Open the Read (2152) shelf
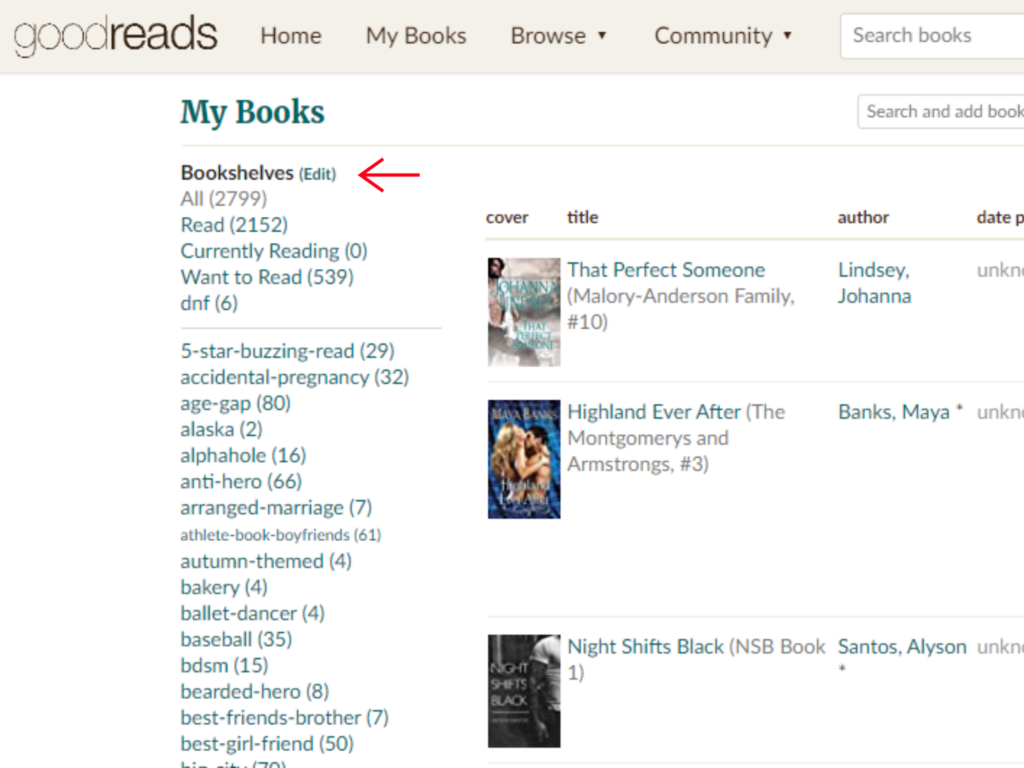The height and width of the screenshot is (768, 1024). (x=234, y=225)
